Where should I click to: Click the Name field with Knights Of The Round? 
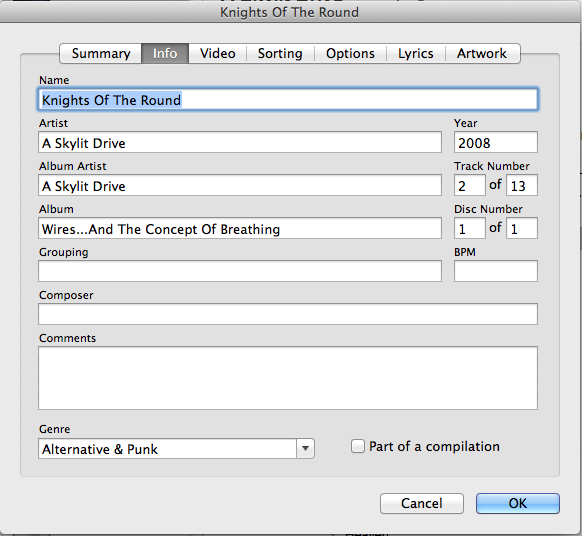tap(288, 99)
